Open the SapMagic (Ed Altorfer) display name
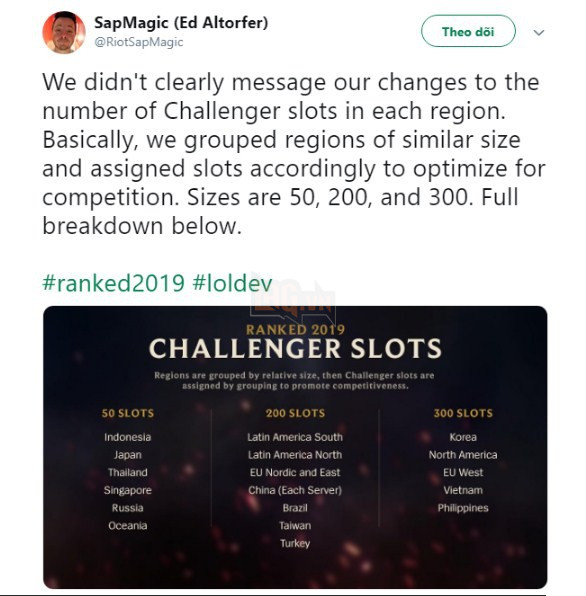Viewport: 586px width, 596px height. (181, 22)
